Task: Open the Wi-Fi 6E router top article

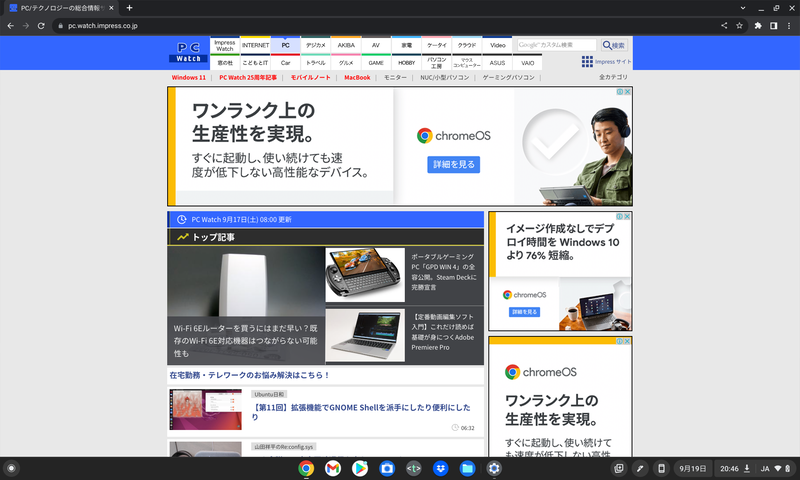Action: pos(246,305)
